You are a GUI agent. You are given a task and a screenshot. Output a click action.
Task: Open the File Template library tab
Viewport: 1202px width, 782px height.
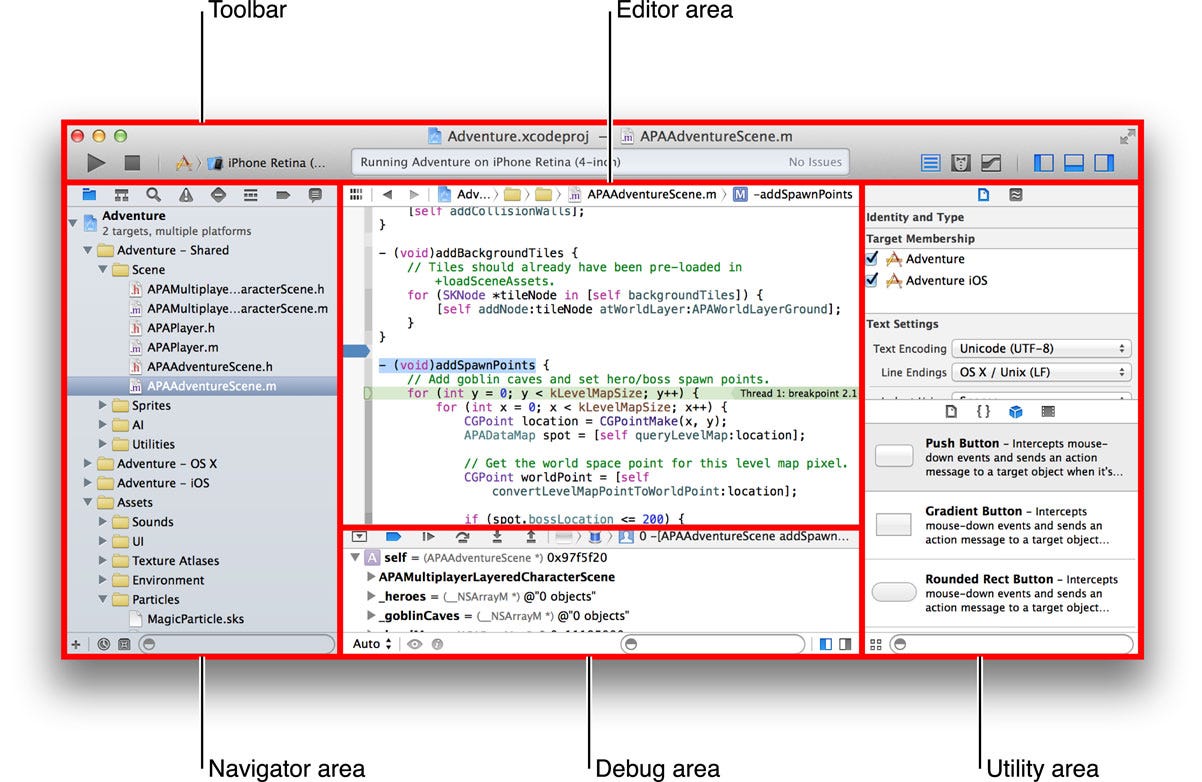coord(951,411)
